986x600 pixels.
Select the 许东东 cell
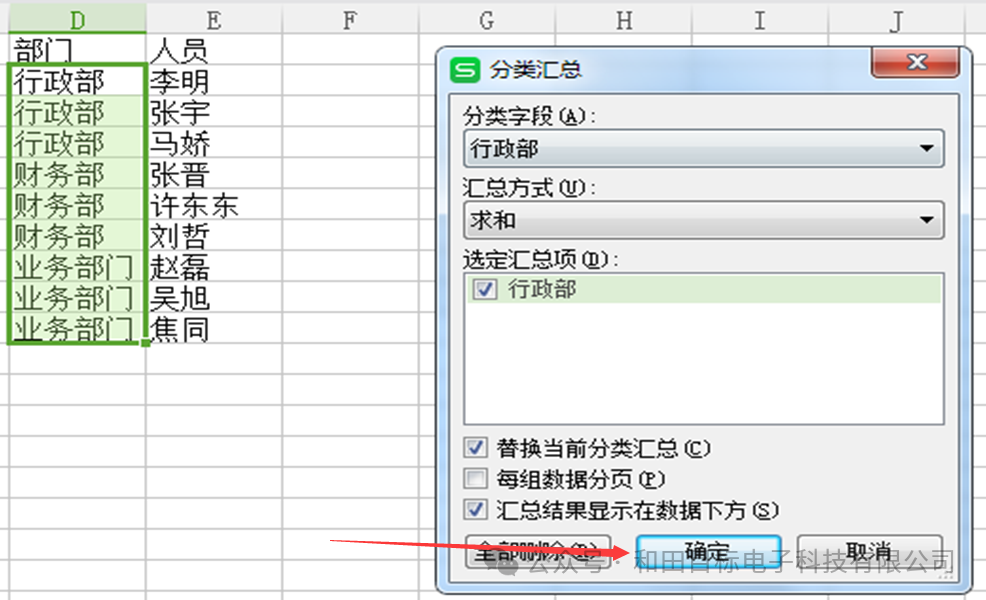coord(214,204)
